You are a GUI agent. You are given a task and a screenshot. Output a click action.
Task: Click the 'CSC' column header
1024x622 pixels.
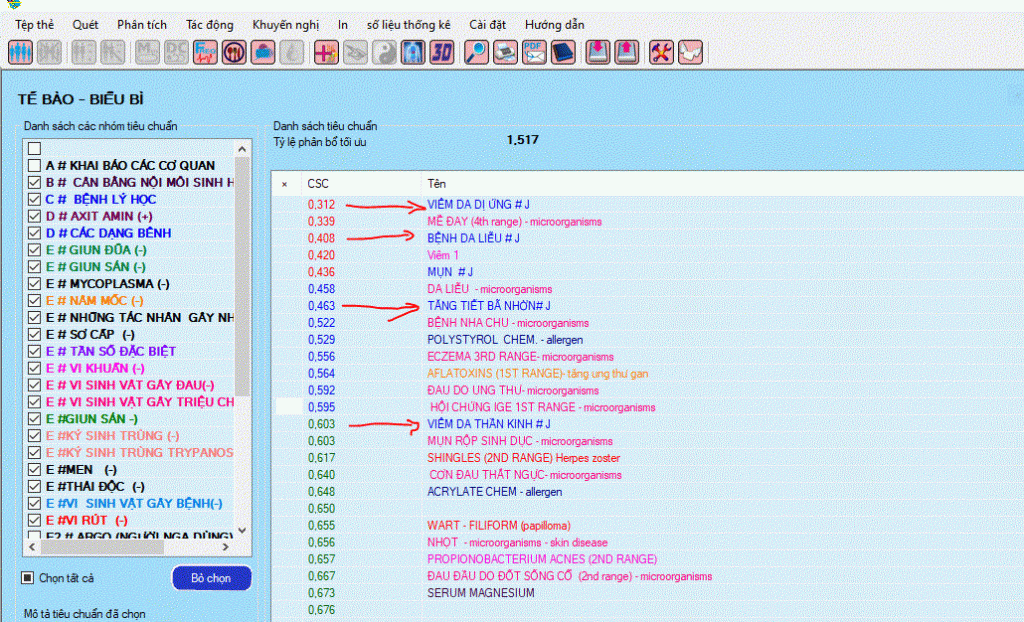[317, 183]
